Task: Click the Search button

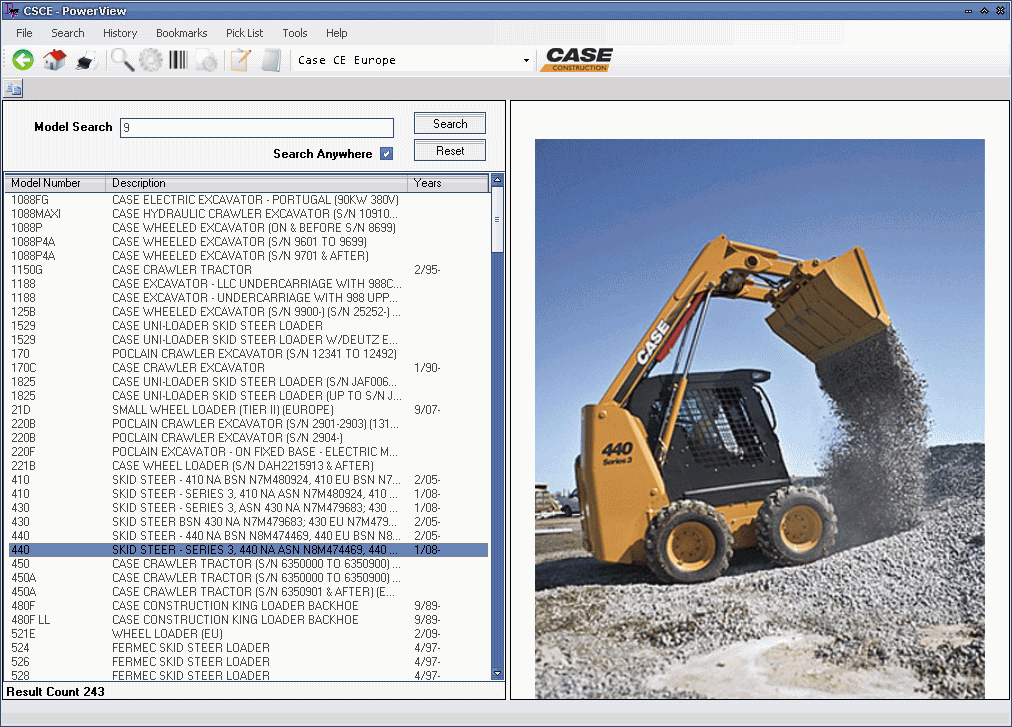Action: click(x=450, y=123)
